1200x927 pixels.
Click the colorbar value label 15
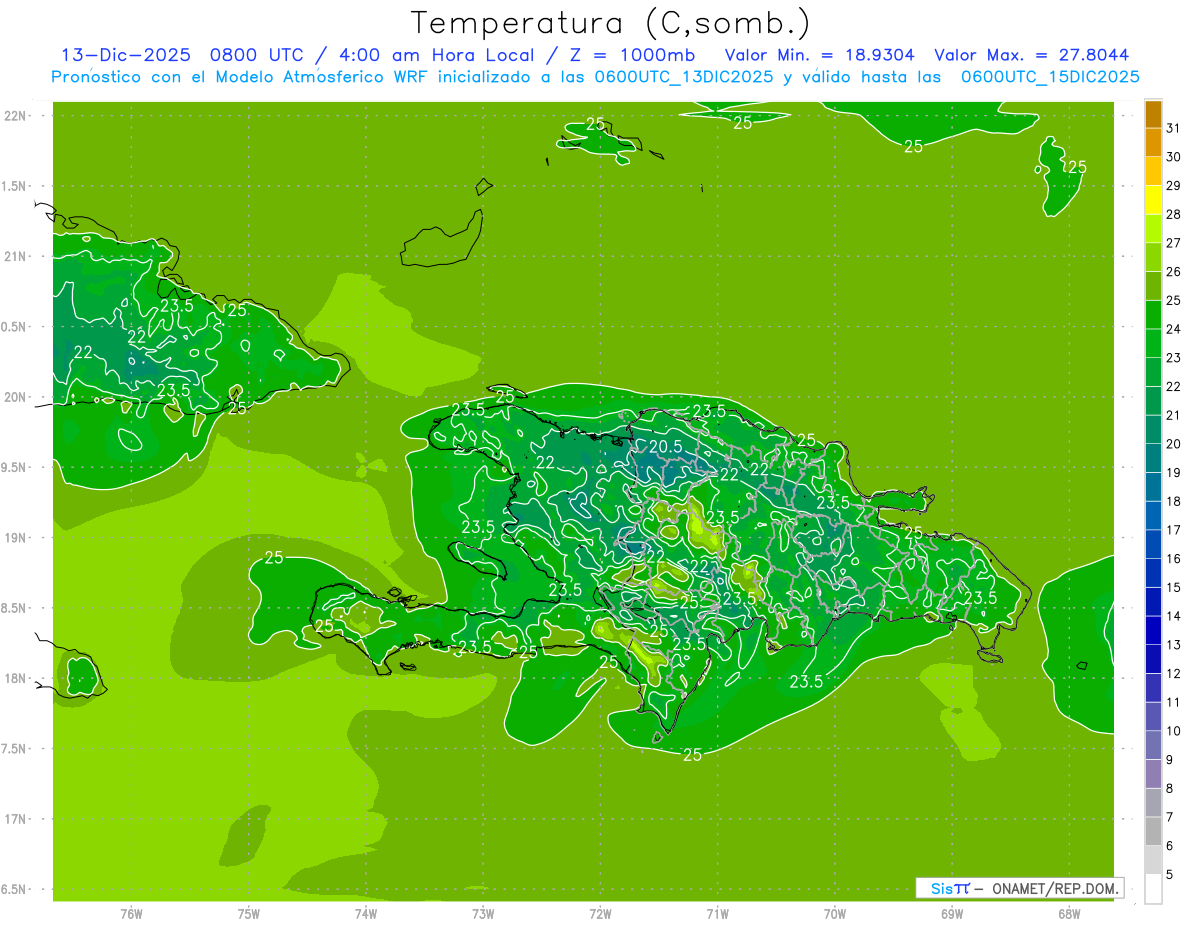(x=1174, y=587)
